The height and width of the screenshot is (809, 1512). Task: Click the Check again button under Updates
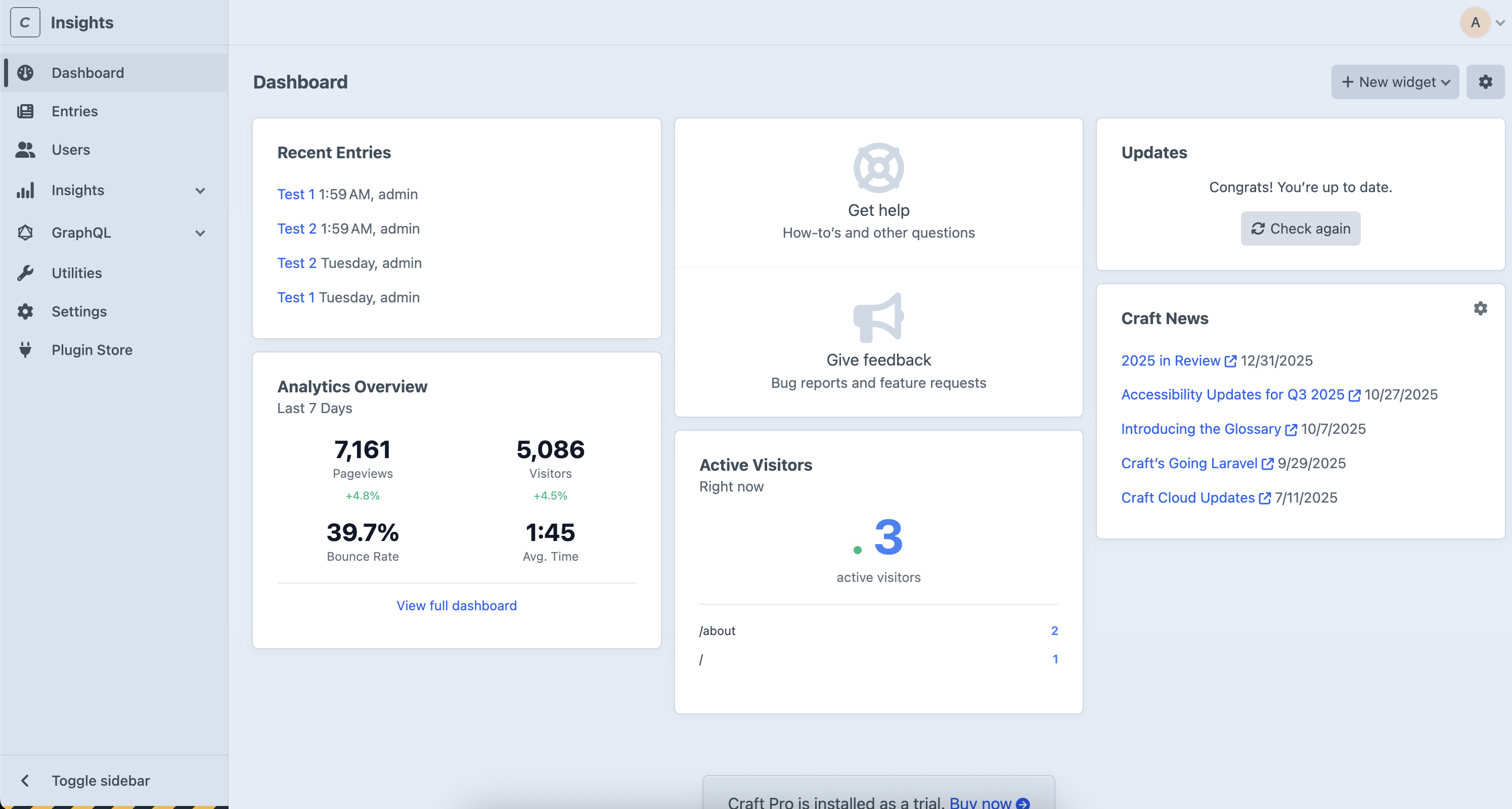click(x=1300, y=229)
